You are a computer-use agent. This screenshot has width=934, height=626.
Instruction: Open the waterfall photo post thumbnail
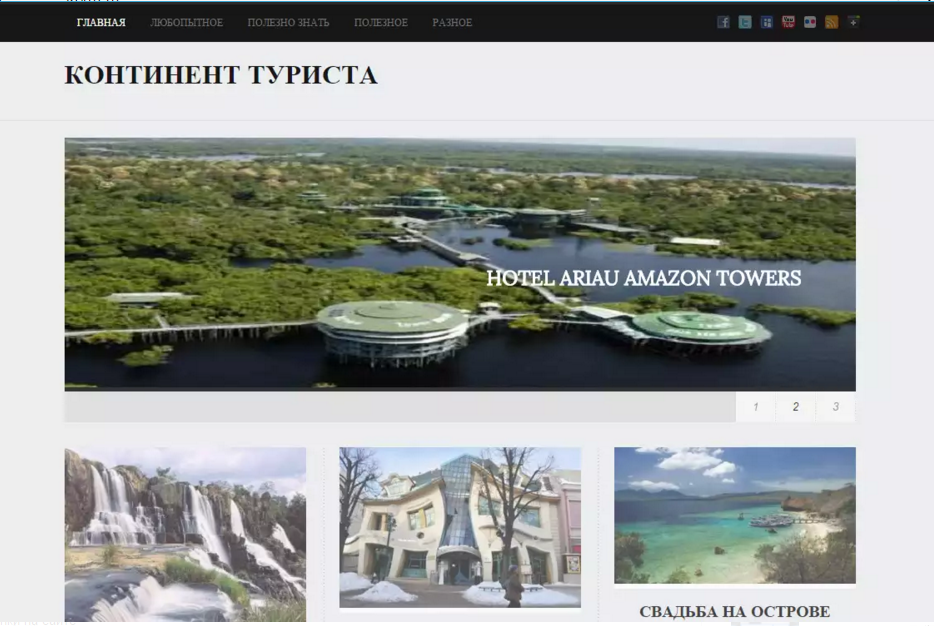tap(185, 534)
